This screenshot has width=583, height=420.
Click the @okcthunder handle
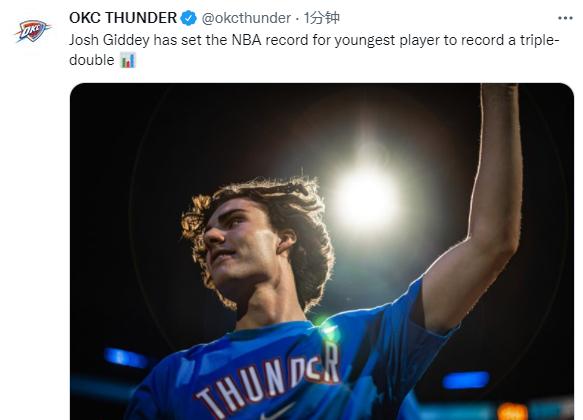246,18
